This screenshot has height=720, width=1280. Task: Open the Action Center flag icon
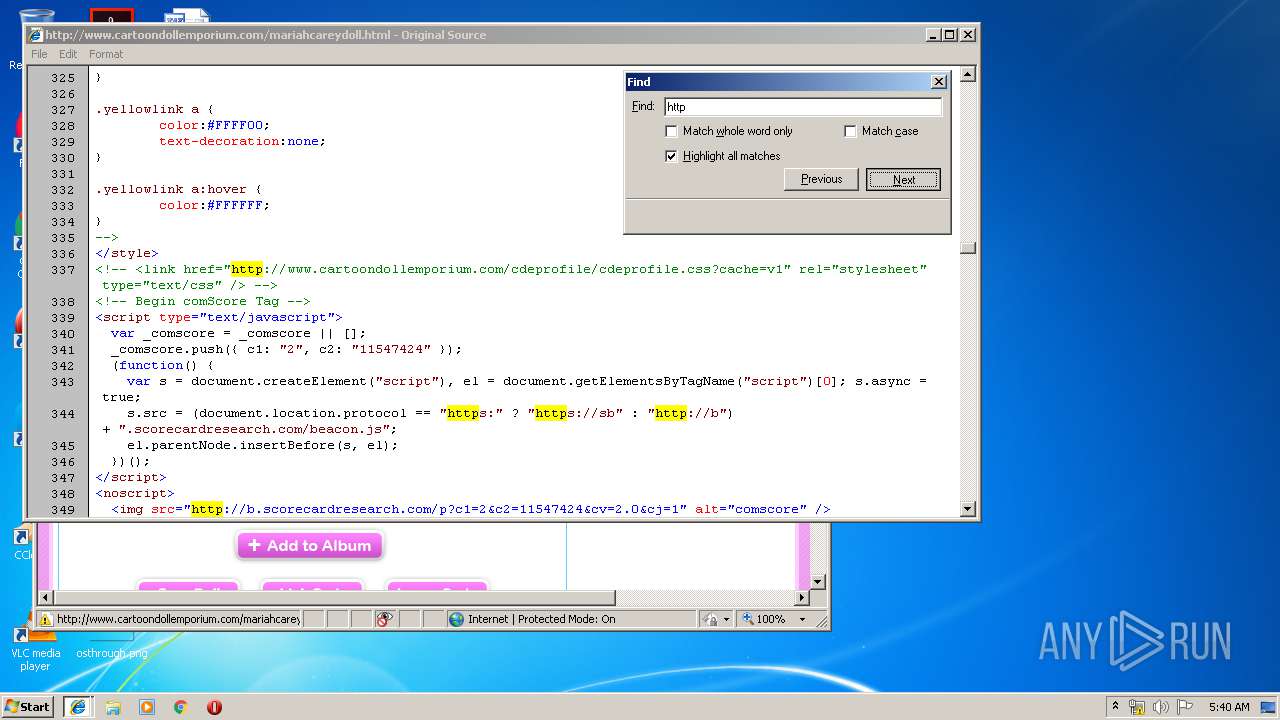point(1185,707)
